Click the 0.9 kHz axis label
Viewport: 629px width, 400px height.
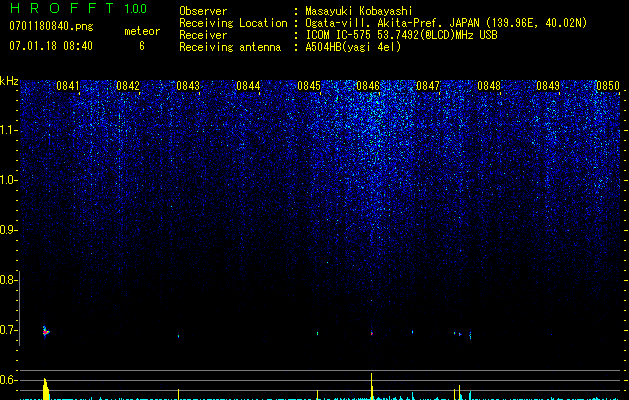tap(8, 230)
